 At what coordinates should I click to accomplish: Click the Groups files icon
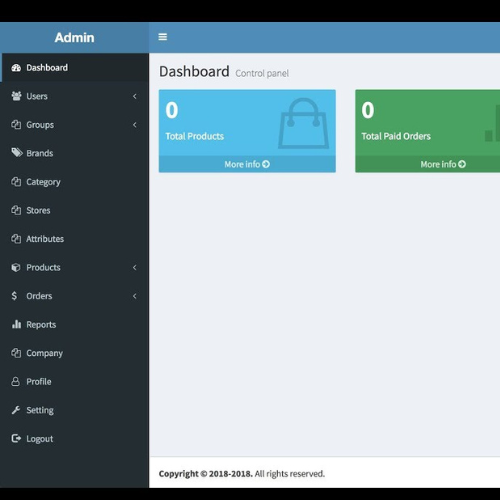[16, 125]
